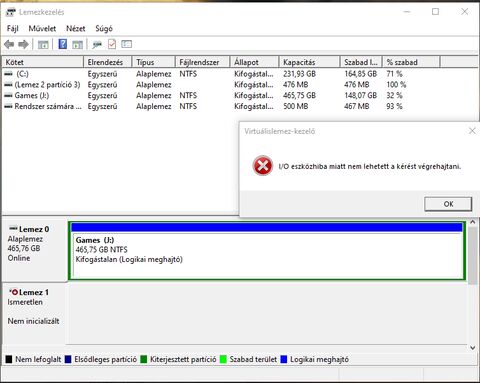The image size is (480, 383).
Task: Select the Lemez 0 disk label panel
Action: click(x=35, y=250)
